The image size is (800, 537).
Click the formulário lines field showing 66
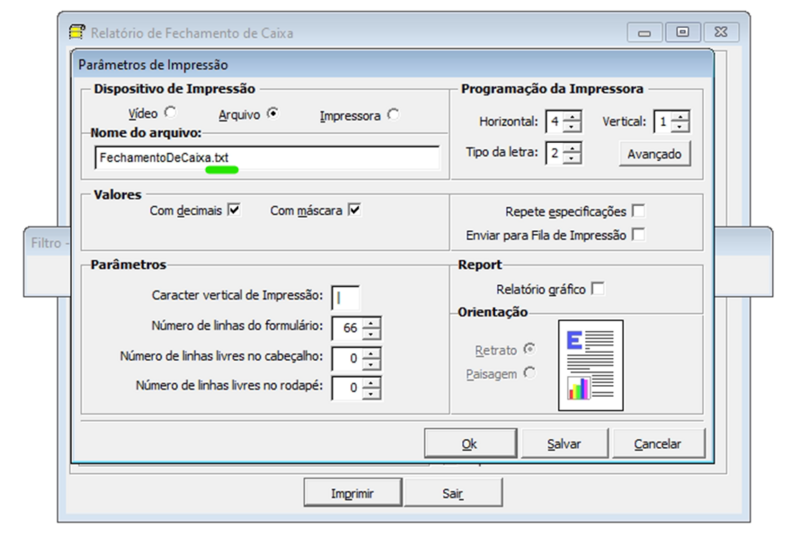click(x=347, y=328)
